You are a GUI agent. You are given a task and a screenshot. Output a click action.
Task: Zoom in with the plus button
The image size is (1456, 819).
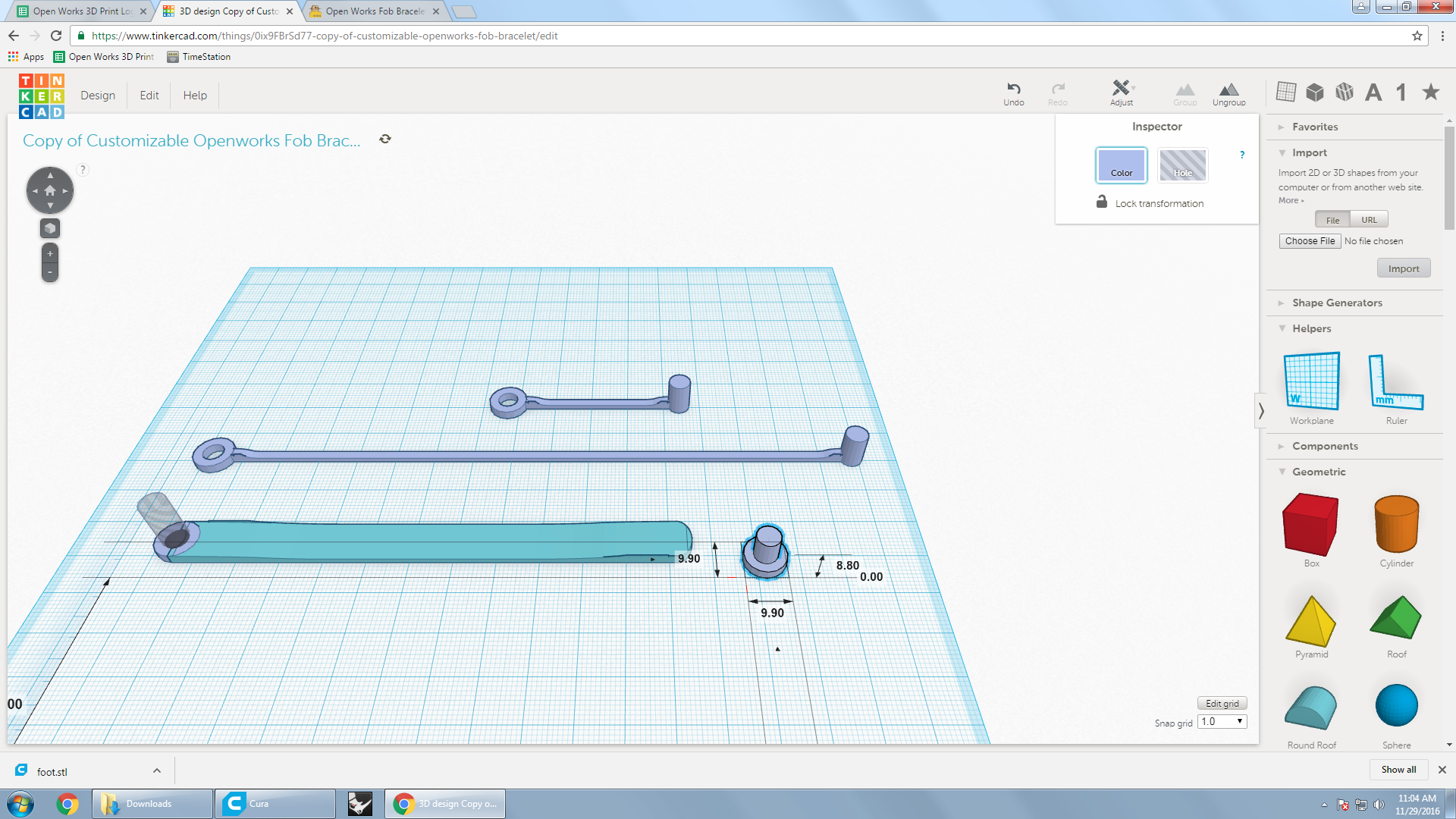coord(50,253)
